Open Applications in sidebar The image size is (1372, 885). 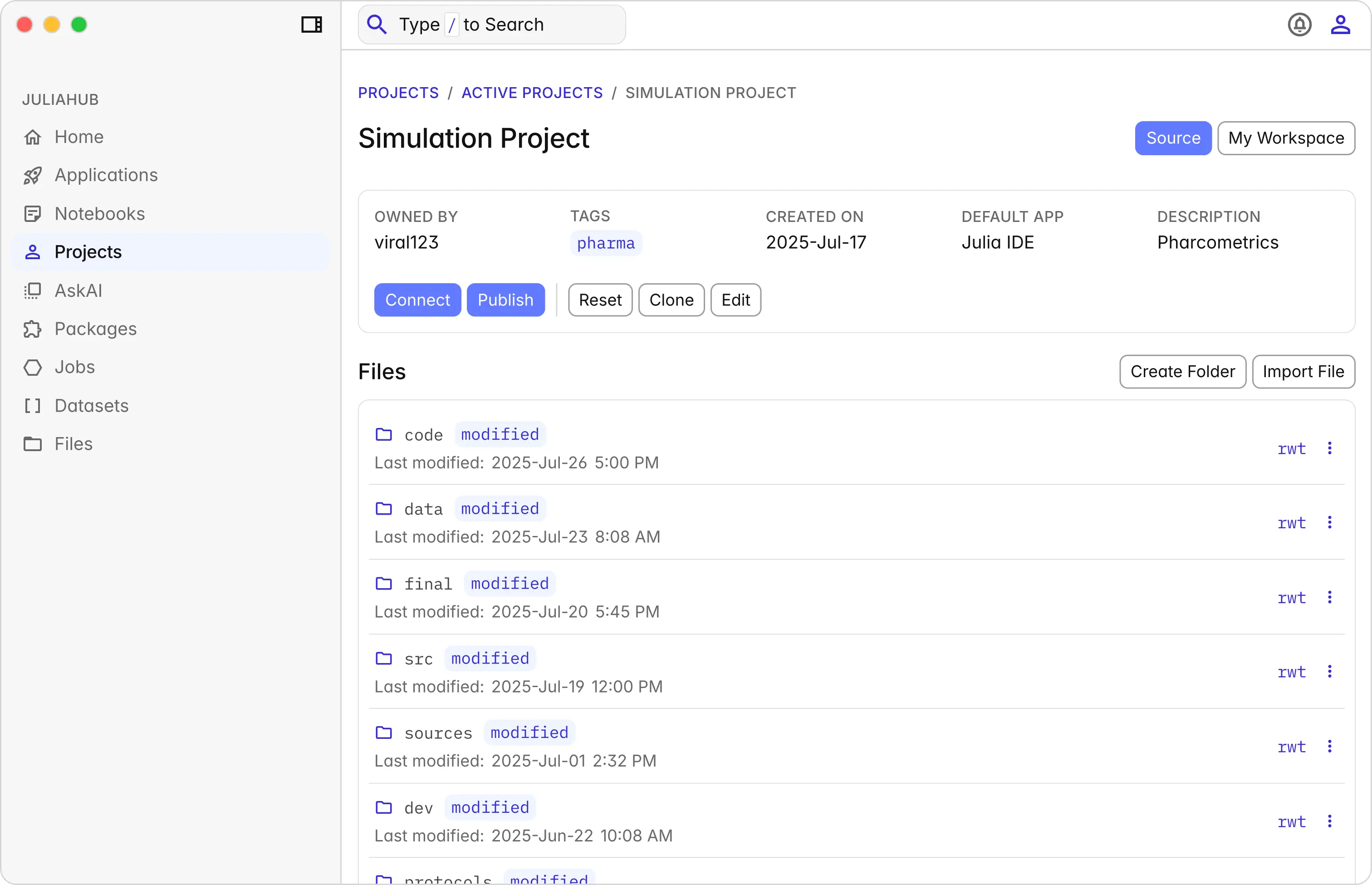[170, 175]
